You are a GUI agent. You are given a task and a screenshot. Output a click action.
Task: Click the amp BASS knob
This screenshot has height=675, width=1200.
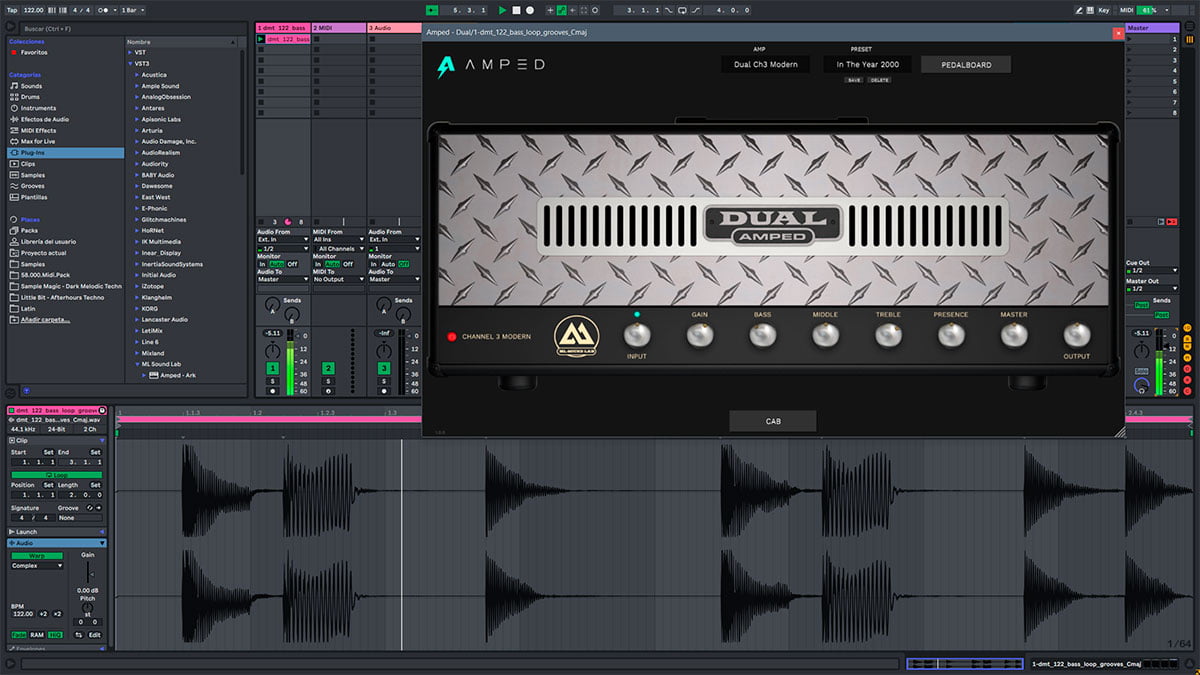coord(762,336)
